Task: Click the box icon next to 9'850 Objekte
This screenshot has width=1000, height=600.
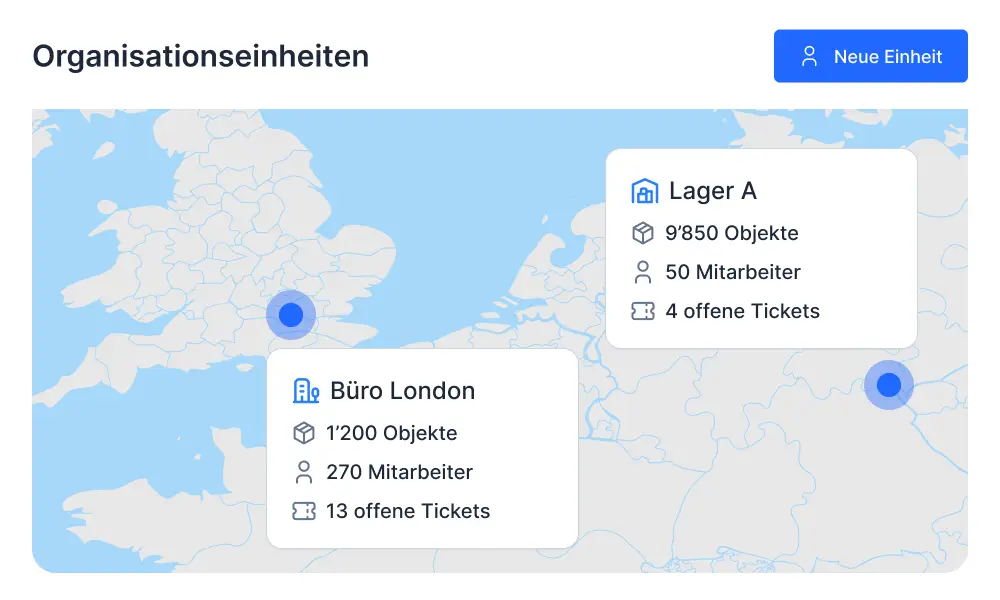Action: [643, 233]
